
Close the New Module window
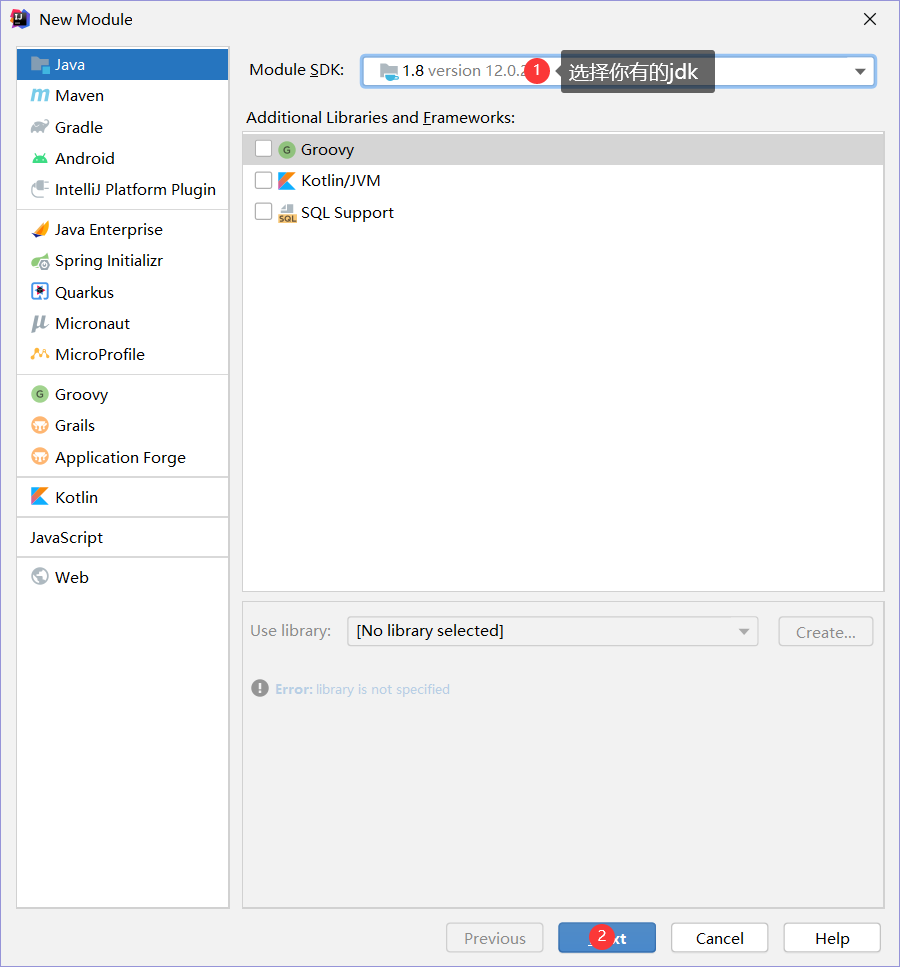coord(870,19)
